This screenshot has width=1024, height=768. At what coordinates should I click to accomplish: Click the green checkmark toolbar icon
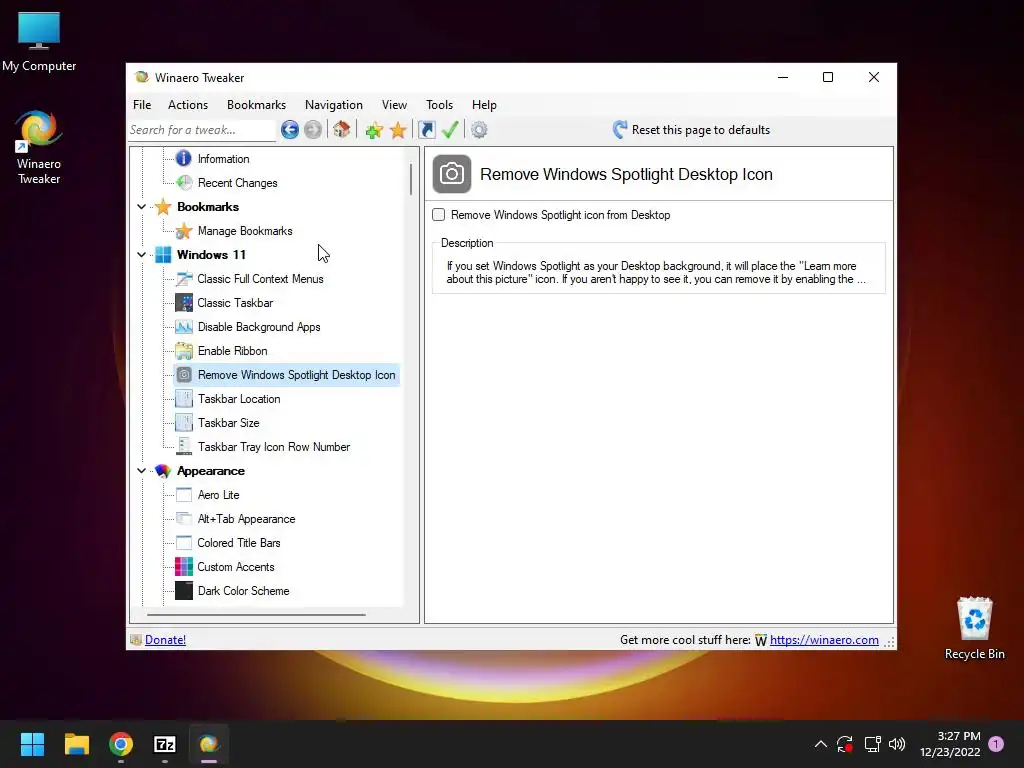(x=450, y=130)
